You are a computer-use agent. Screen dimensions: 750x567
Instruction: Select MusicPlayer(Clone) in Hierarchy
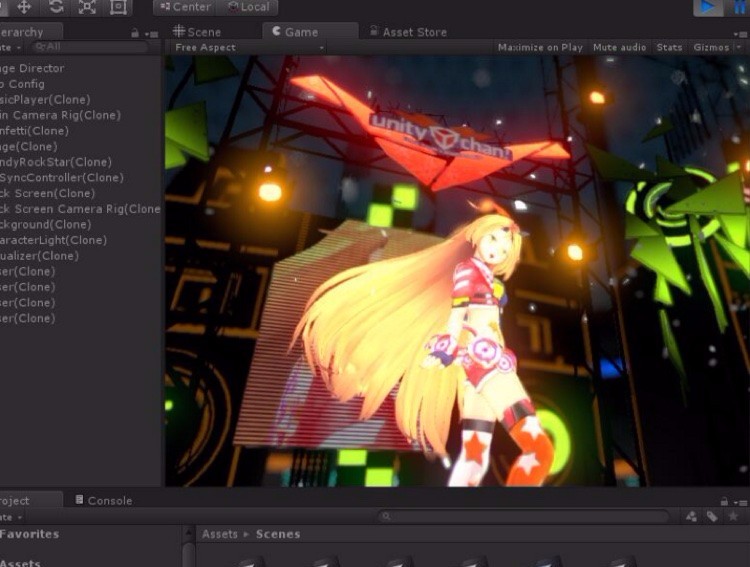click(x=80, y=100)
